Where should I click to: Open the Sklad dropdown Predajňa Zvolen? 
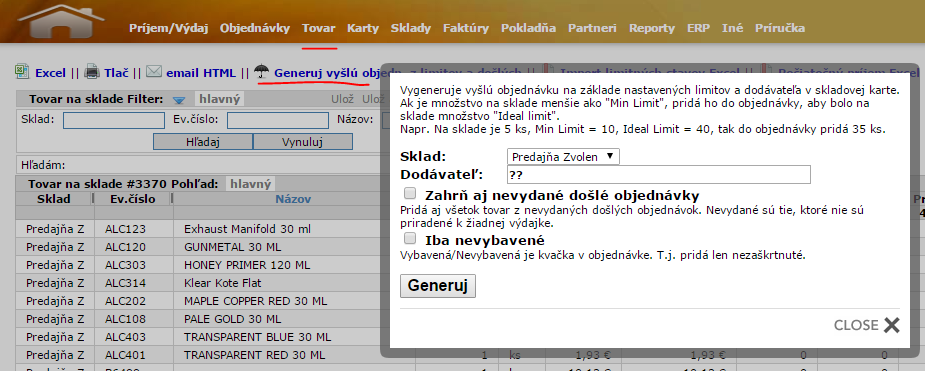point(563,156)
